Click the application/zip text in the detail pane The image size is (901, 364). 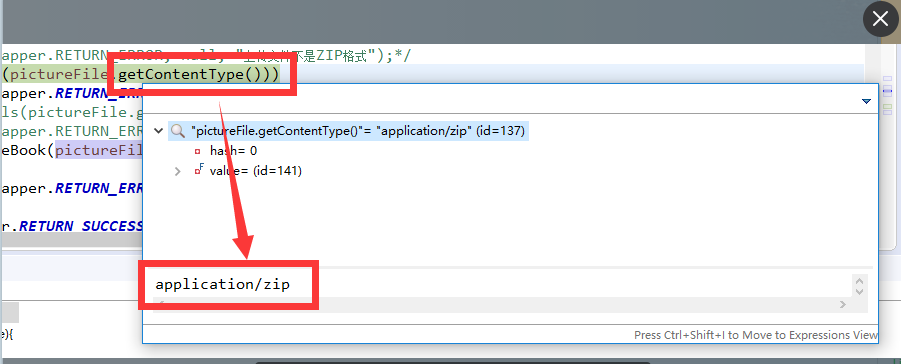pos(223,284)
